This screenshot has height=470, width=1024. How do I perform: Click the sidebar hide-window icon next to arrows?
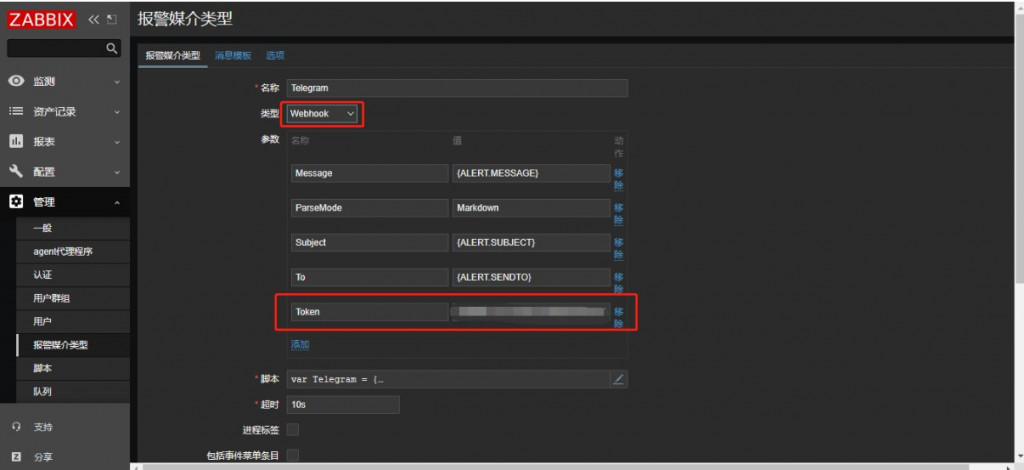(x=112, y=20)
